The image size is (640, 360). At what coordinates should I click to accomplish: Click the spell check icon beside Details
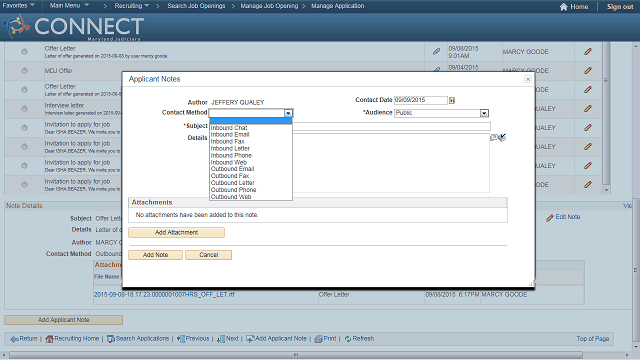[x=498, y=138]
